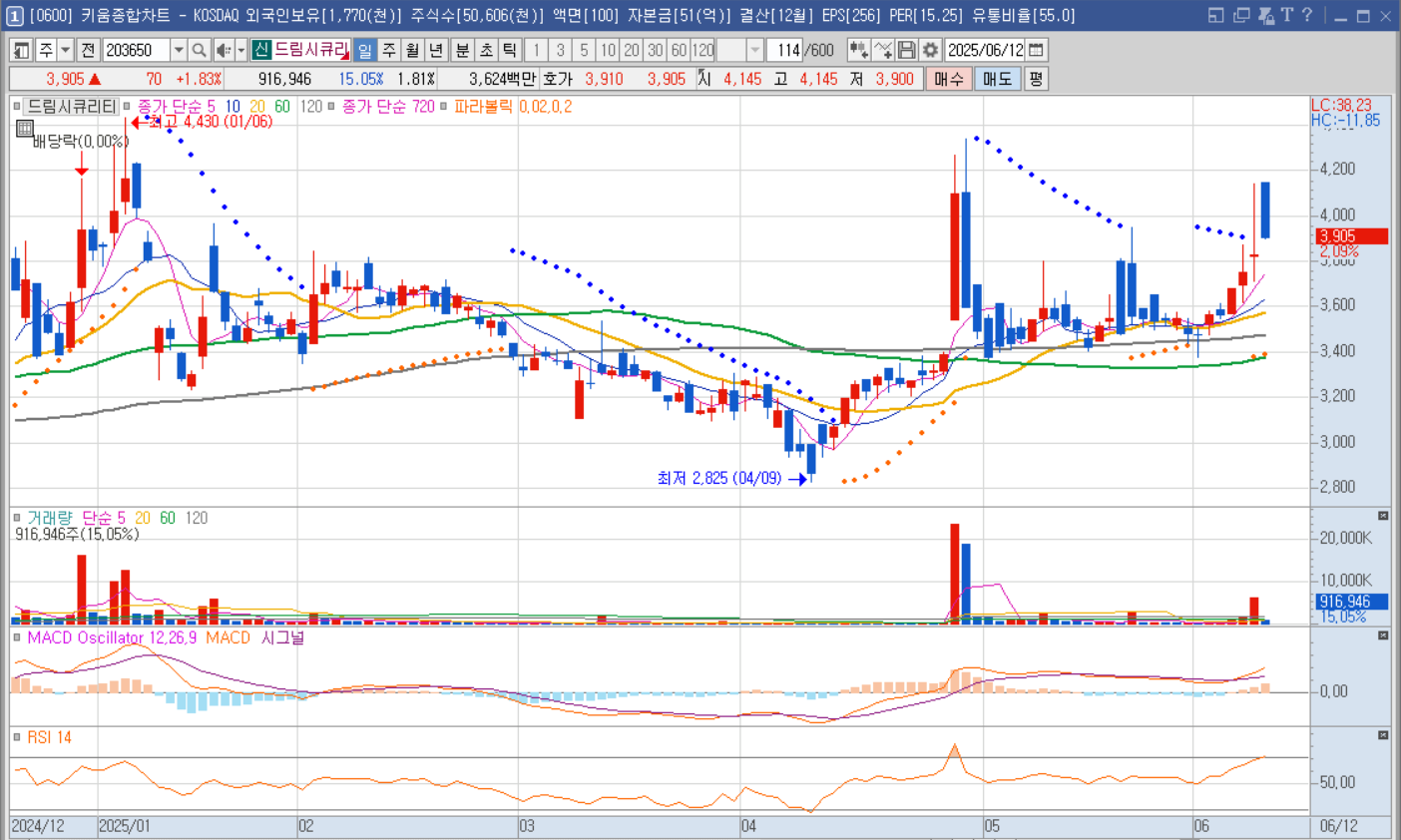Switch to second 초 chart
The width and height of the screenshot is (1401, 840).
click(486, 50)
